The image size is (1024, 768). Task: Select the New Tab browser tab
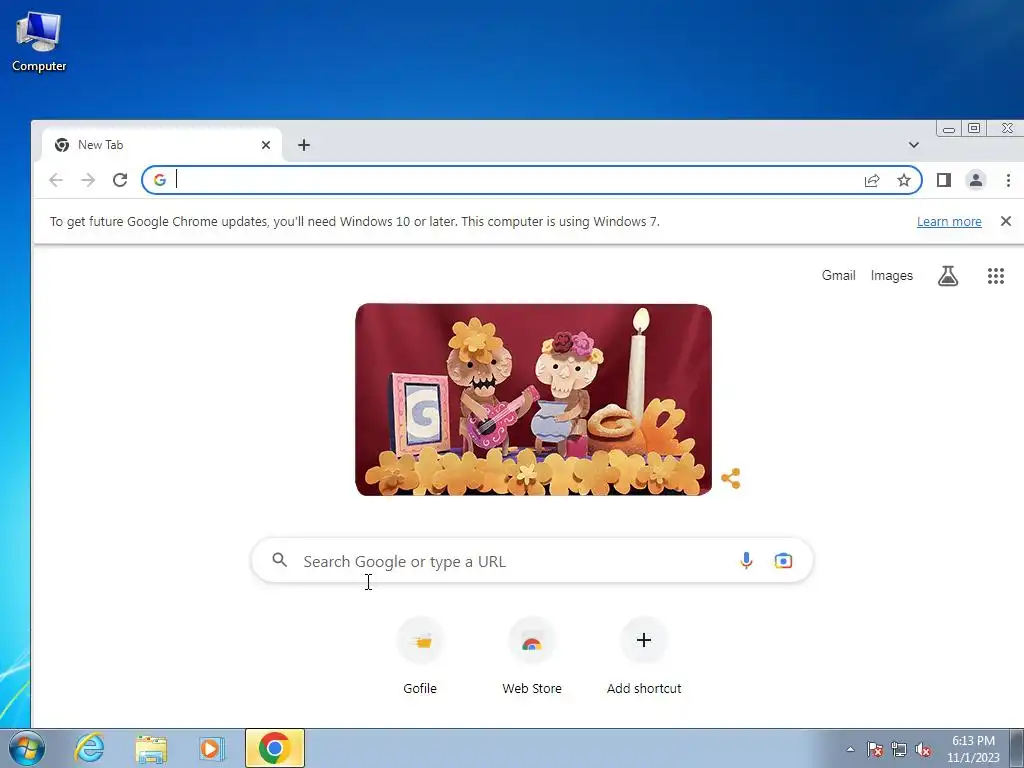tap(162, 145)
